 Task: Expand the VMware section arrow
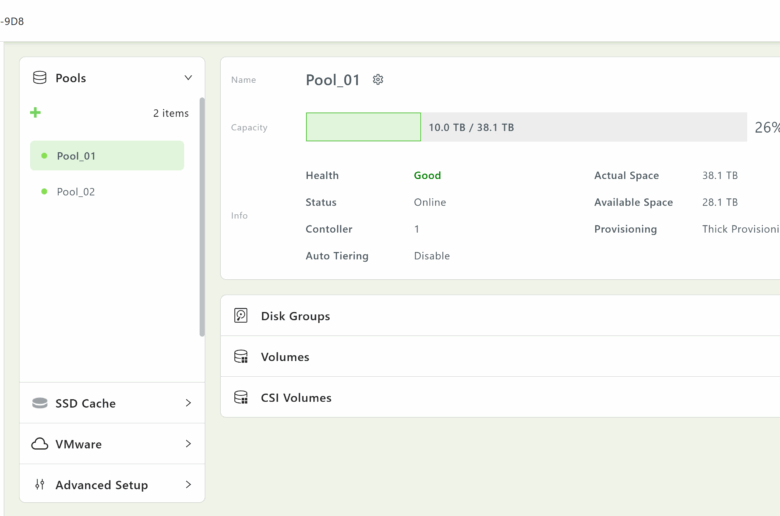(188, 444)
